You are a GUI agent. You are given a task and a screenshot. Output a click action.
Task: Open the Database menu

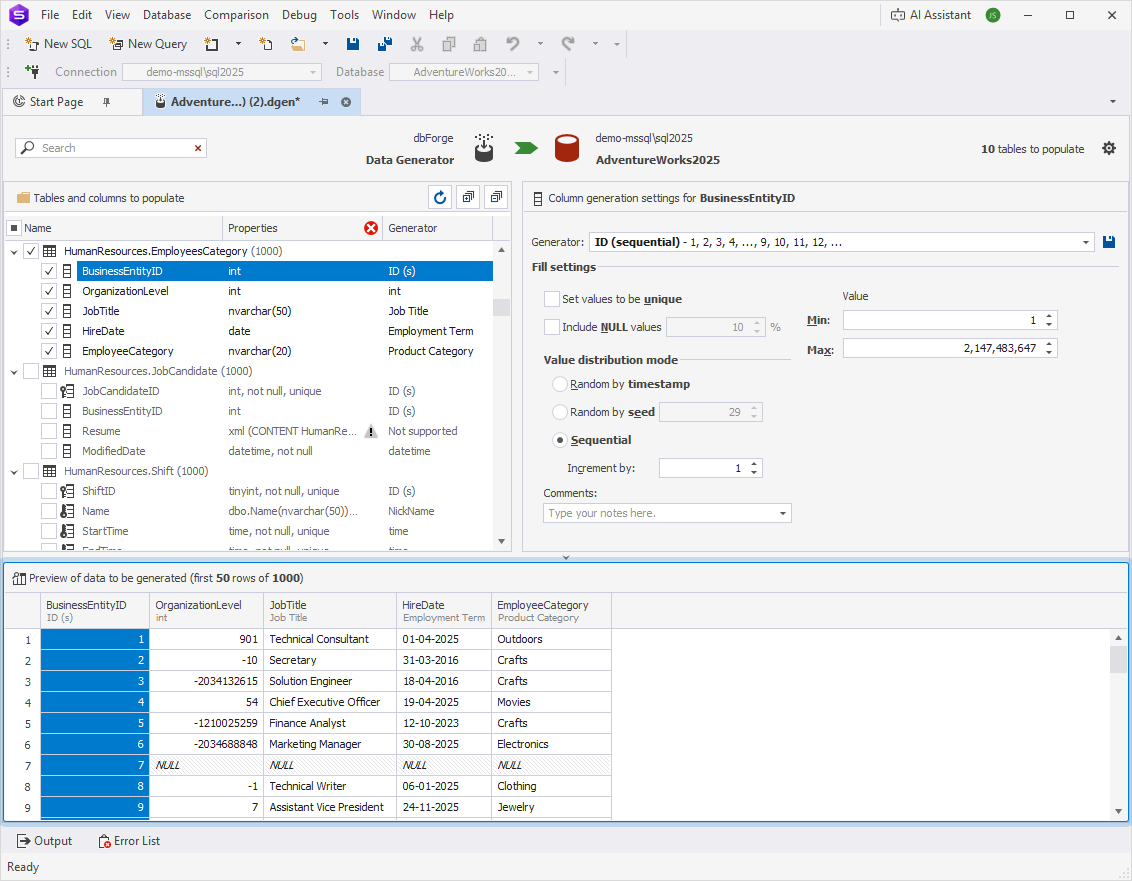click(x=167, y=15)
